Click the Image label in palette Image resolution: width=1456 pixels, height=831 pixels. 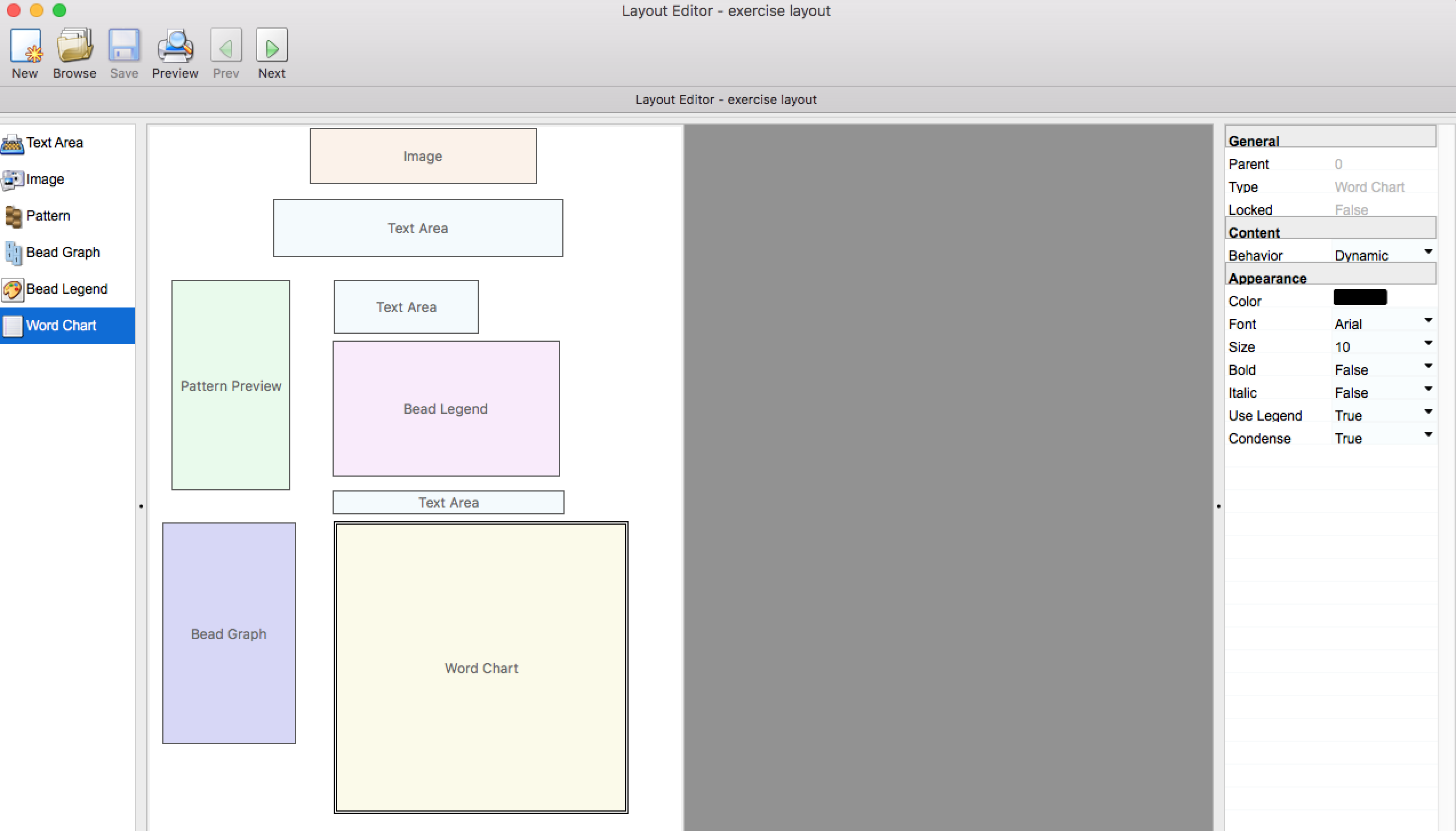45,179
